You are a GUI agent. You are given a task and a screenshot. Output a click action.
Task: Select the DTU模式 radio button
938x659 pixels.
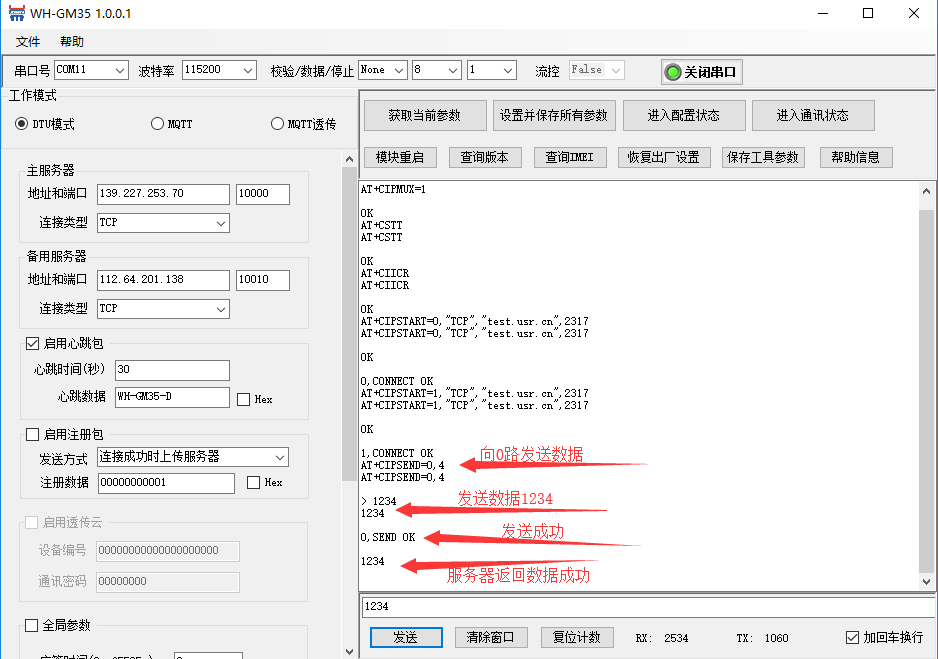tap(22, 124)
